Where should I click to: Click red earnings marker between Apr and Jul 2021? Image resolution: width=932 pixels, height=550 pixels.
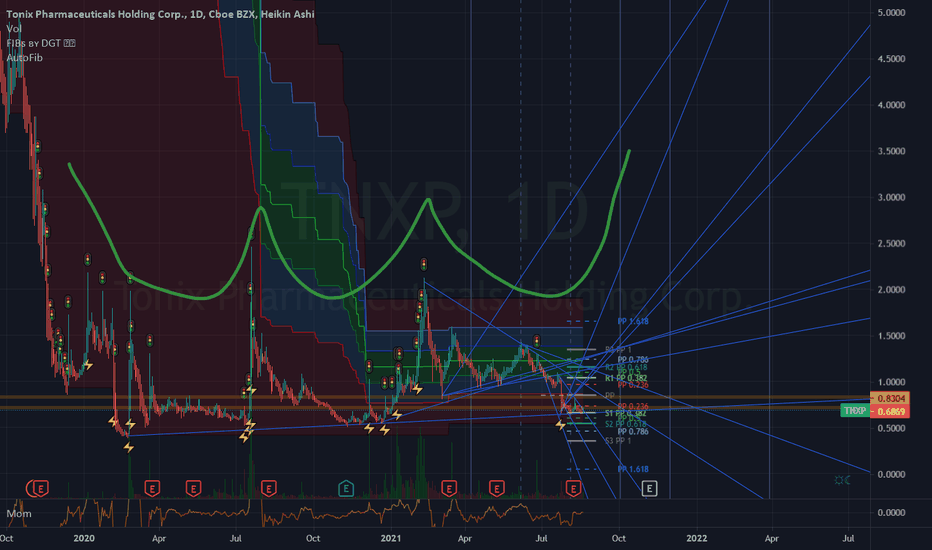496,489
